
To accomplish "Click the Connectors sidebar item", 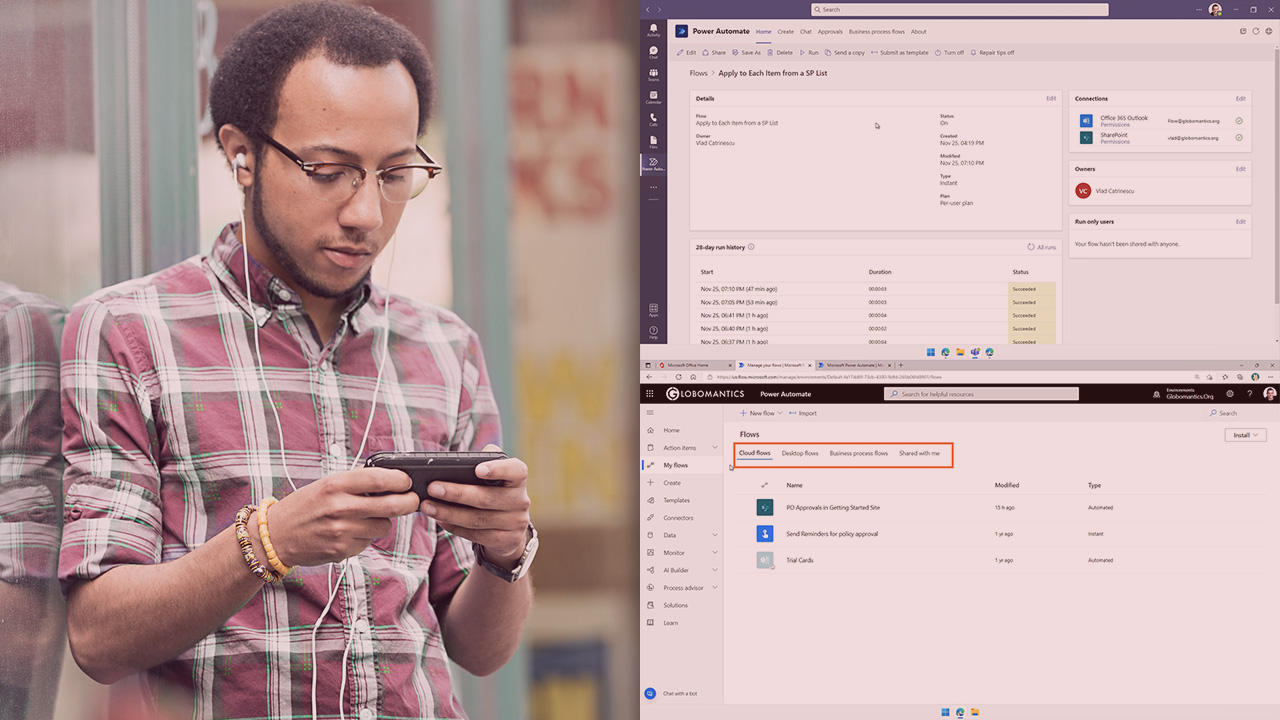I will coord(678,518).
